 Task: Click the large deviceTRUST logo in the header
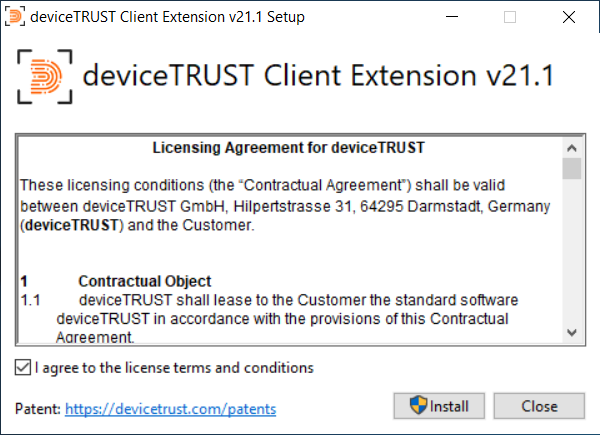[x=44, y=76]
